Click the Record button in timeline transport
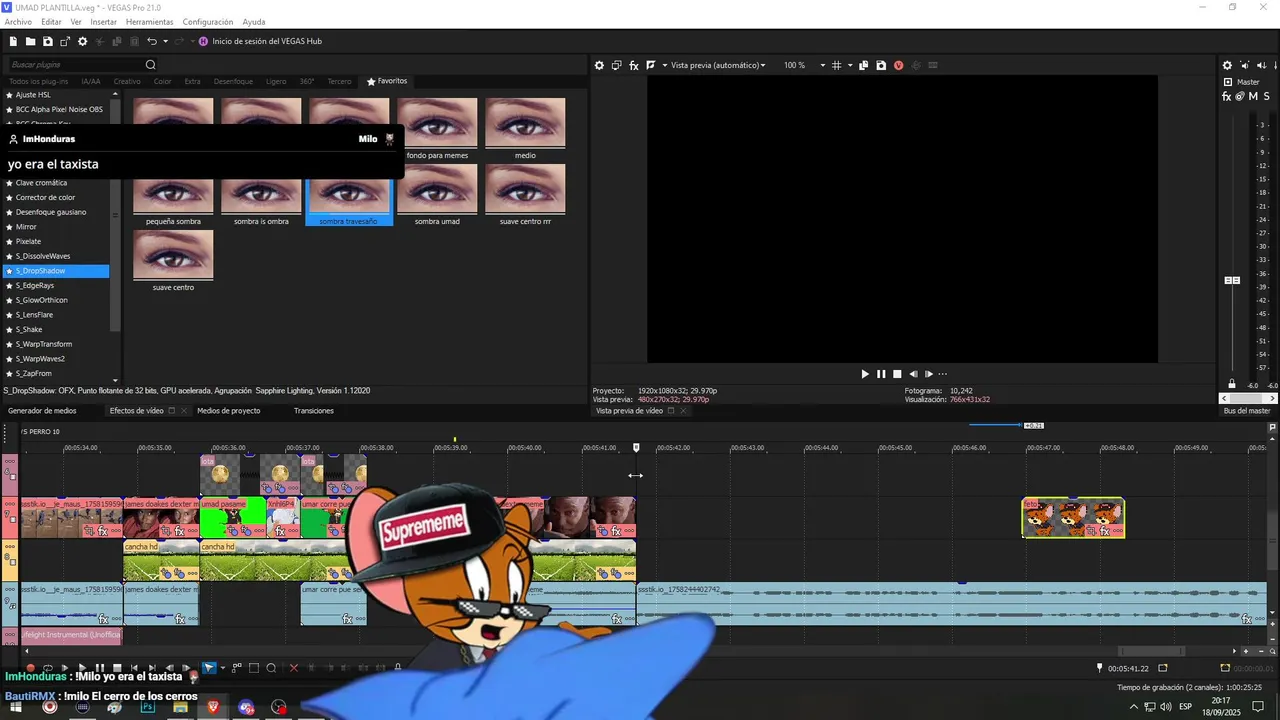 30,668
